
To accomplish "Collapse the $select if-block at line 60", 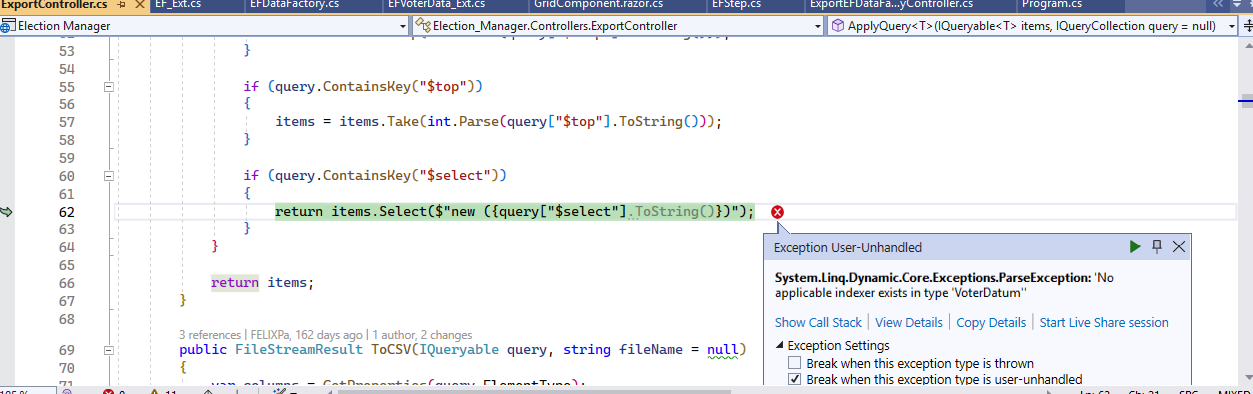I will (x=108, y=176).
